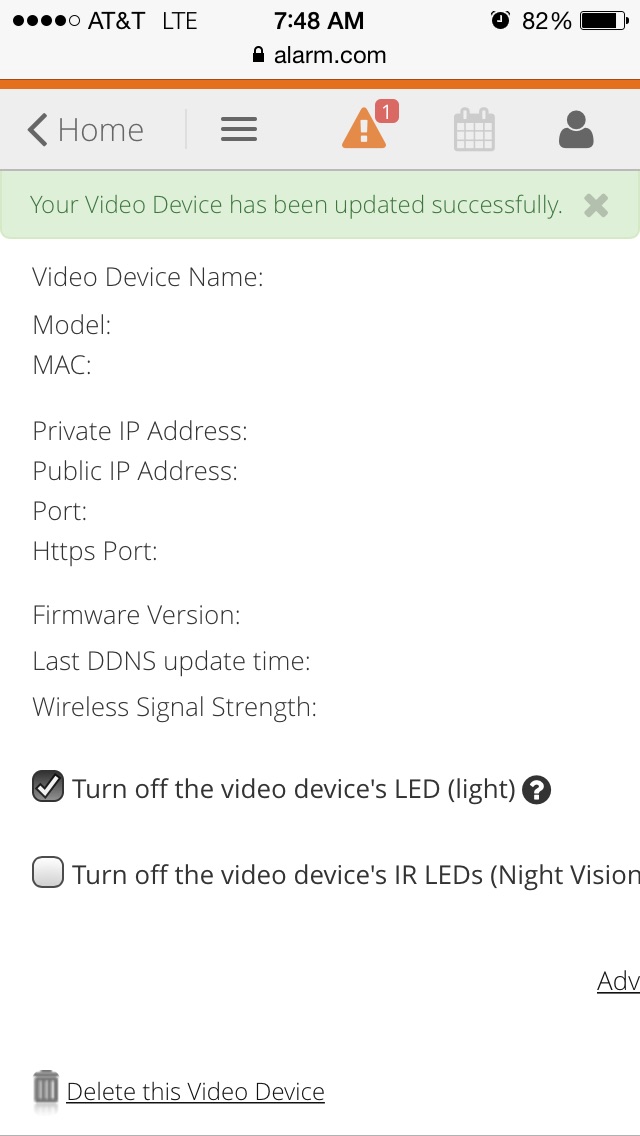Open help question mark beside LED option
The image size is (640, 1136).
coord(536,790)
